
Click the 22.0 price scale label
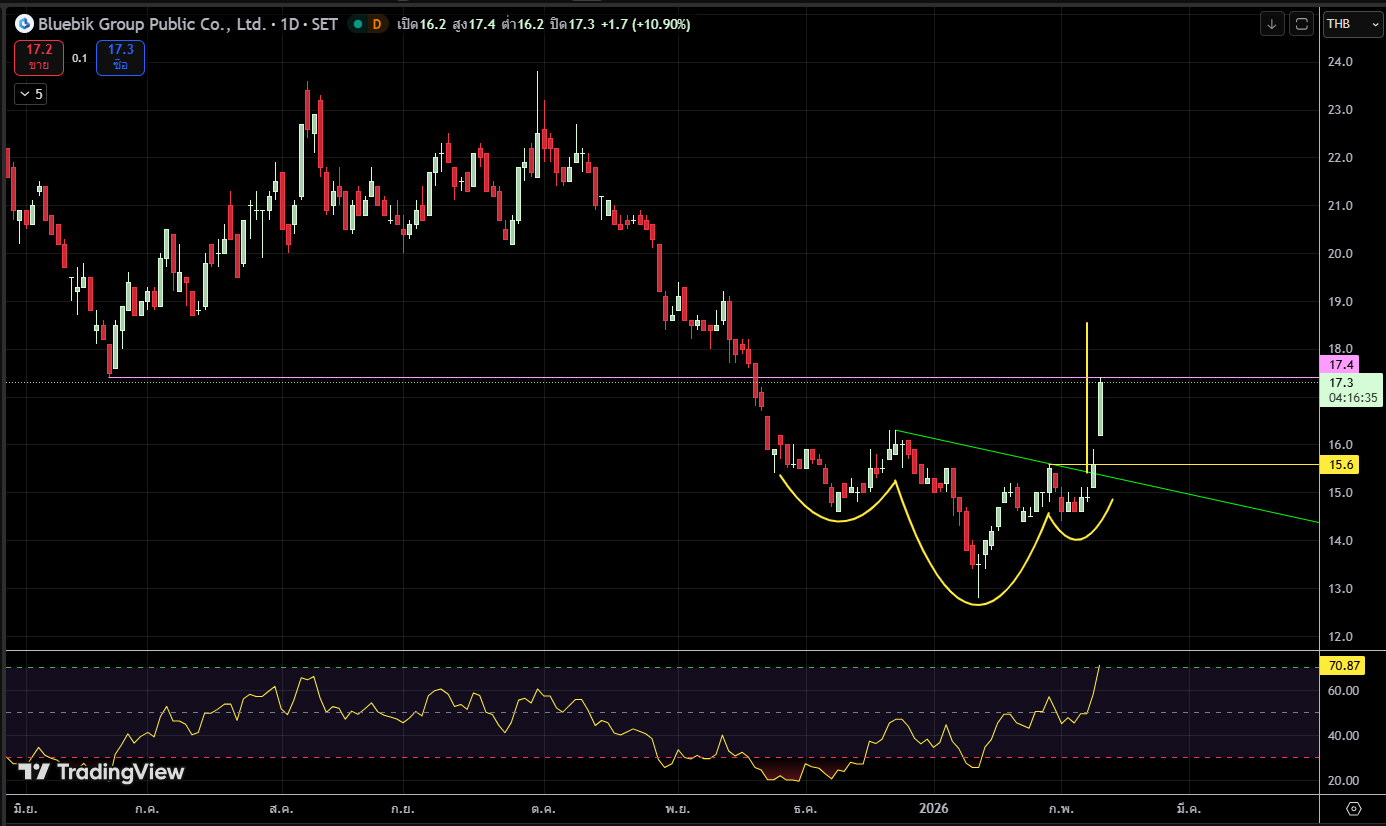pos(1341,158)
